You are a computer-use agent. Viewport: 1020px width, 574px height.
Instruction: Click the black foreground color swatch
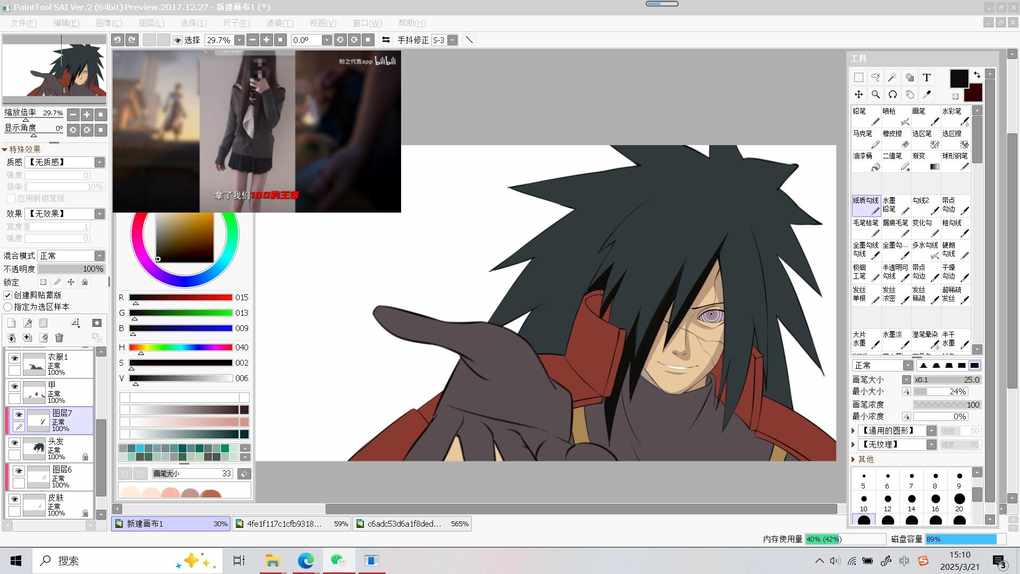coord(959,78)
